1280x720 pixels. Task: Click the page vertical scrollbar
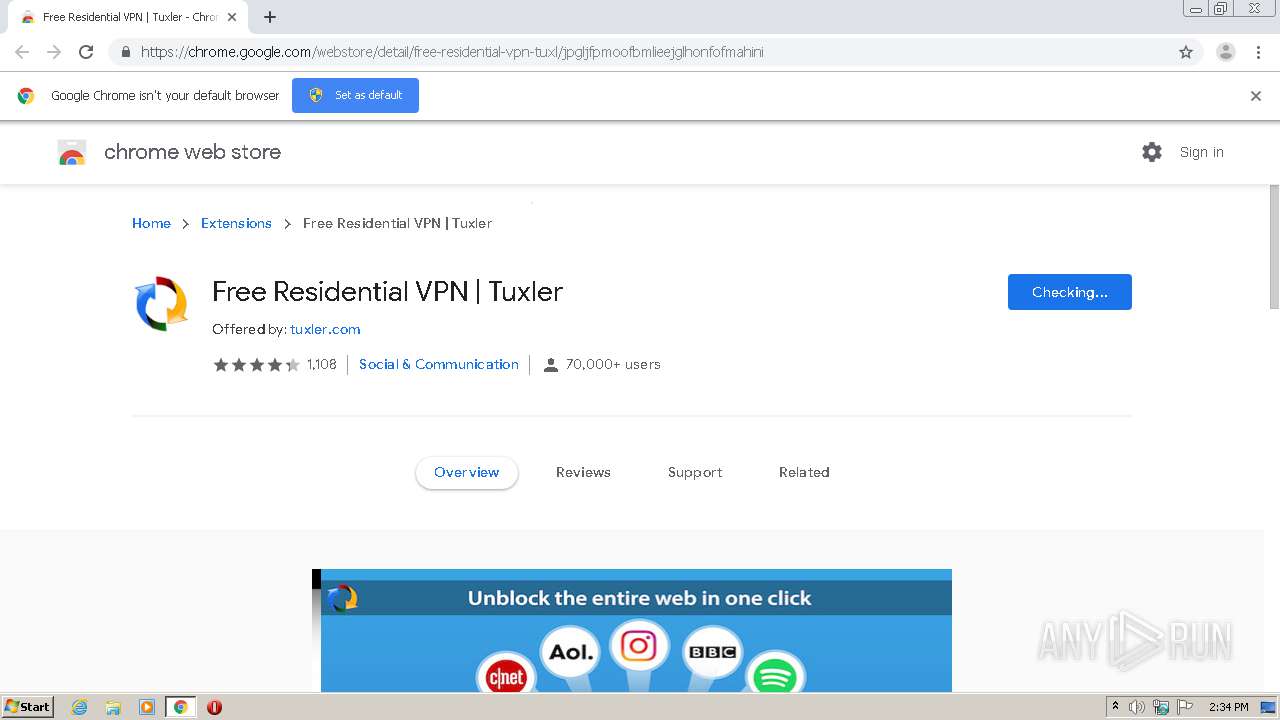(x=1274, y=246)
